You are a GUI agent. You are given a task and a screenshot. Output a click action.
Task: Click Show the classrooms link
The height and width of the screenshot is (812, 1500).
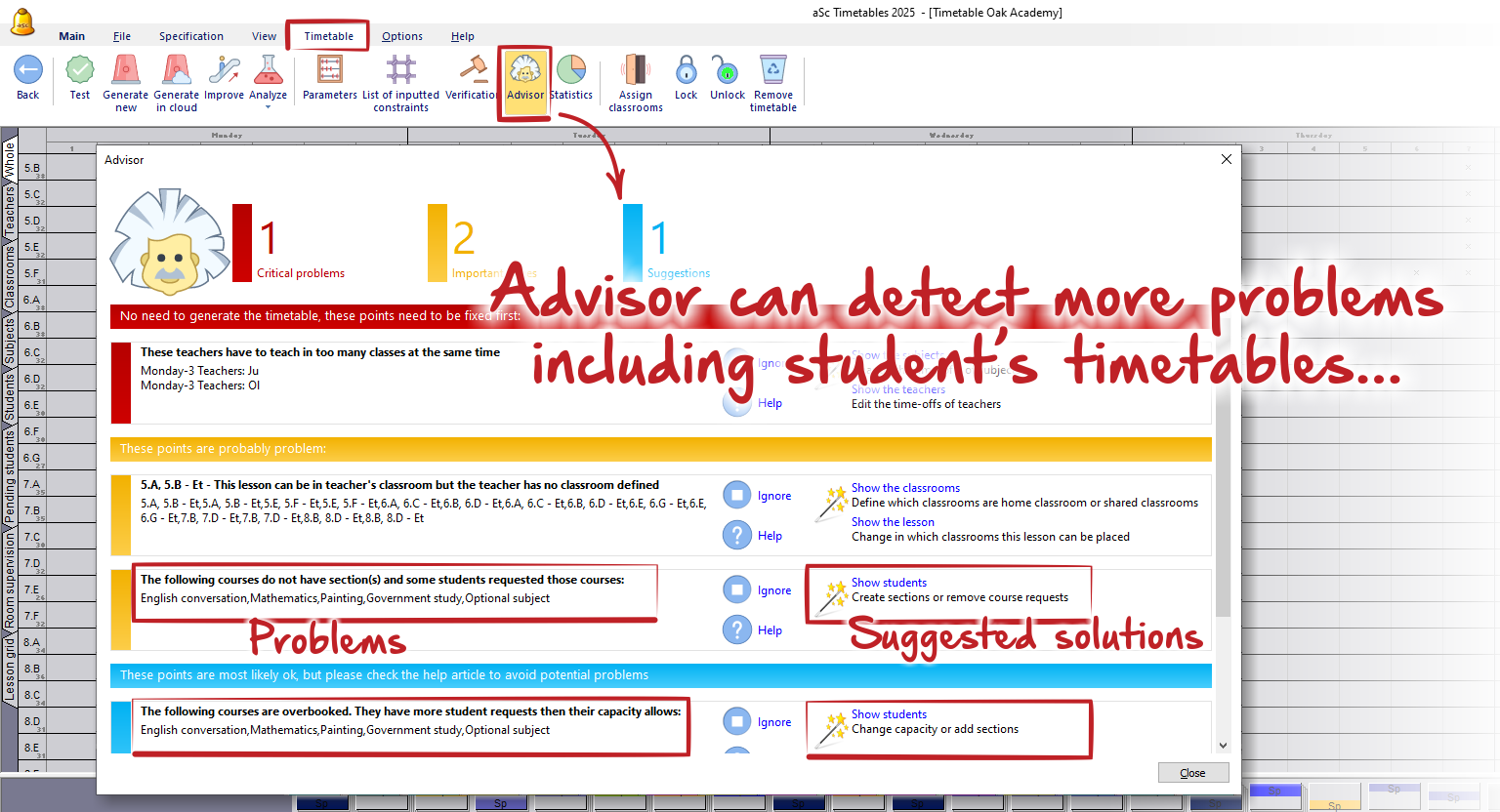(x=905, y=488)
